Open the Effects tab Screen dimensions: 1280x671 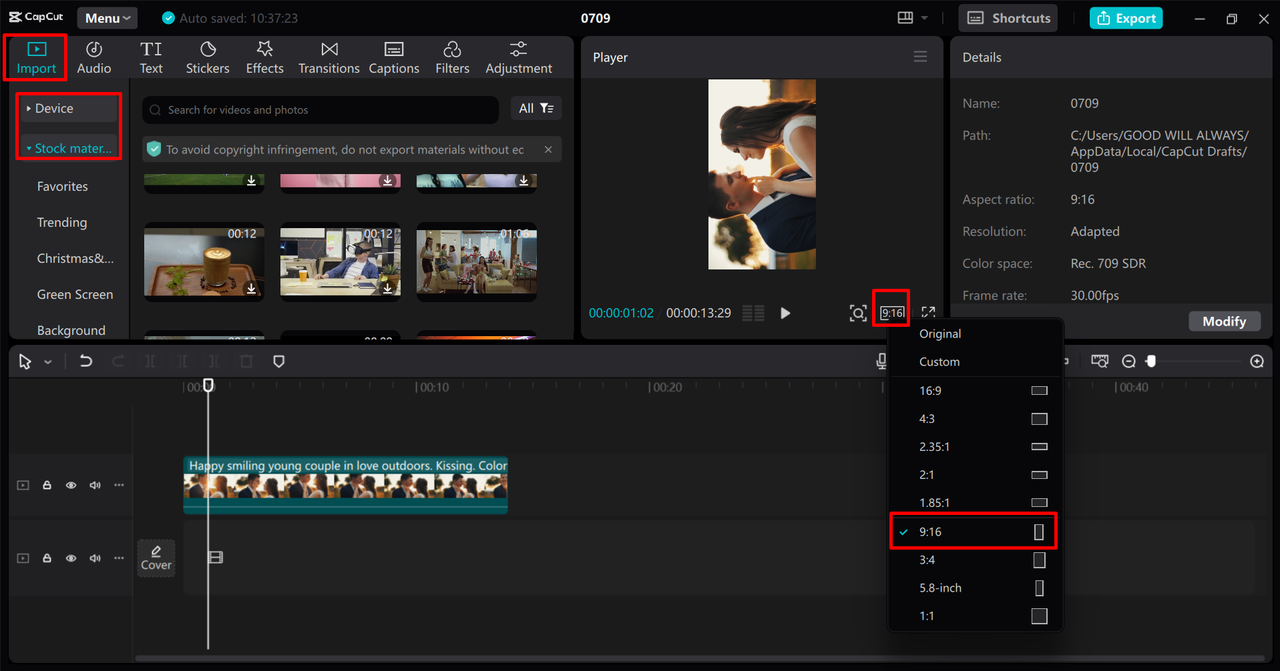[x=265, y=58]
